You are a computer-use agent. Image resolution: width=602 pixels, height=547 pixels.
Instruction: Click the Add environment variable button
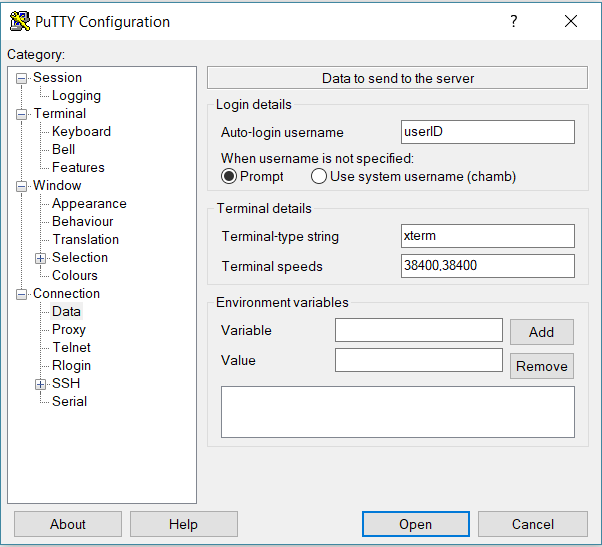(x=541, y=332)
